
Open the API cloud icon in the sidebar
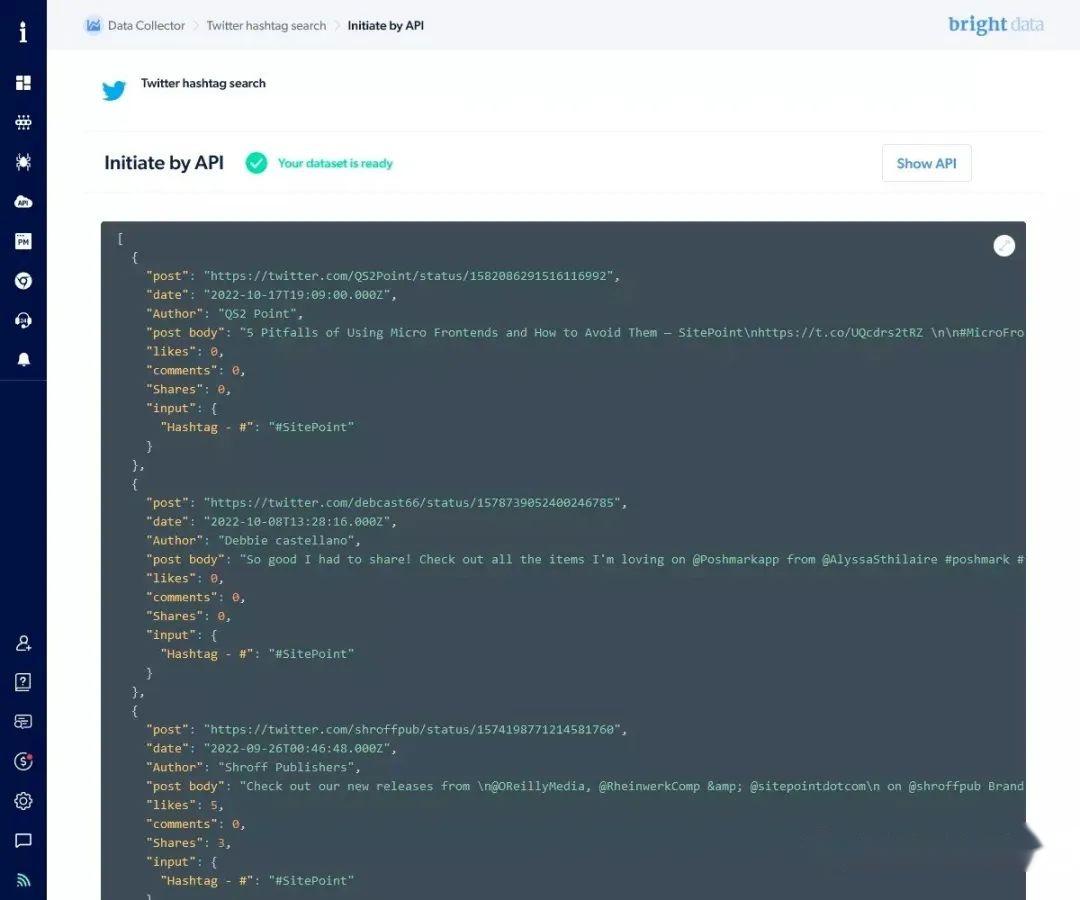23,202
